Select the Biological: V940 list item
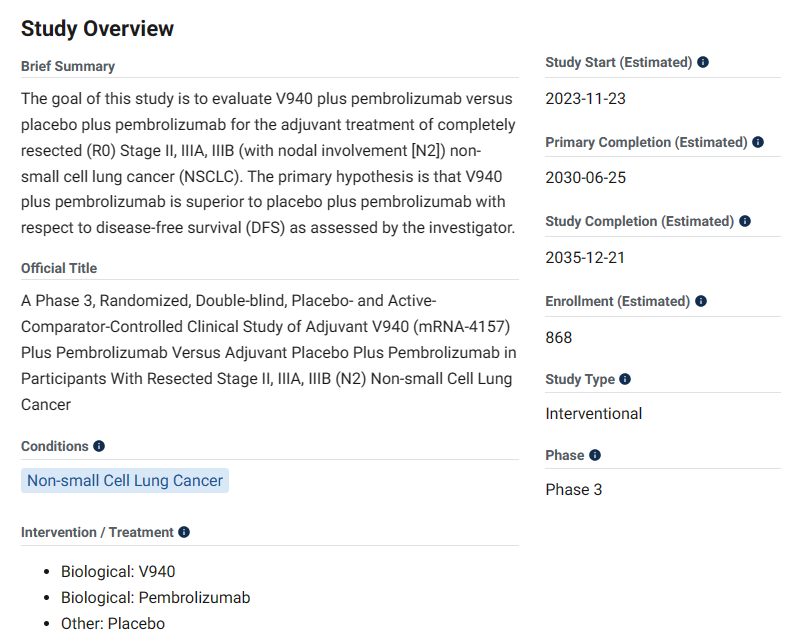The height and width of the screenshot is (644, 804). [118, 572]
